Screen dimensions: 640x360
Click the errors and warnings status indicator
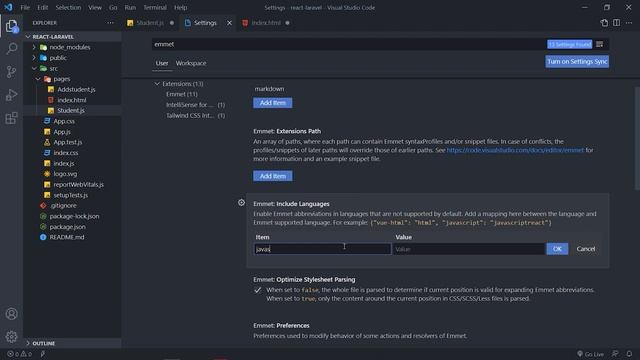coord(19,354)
